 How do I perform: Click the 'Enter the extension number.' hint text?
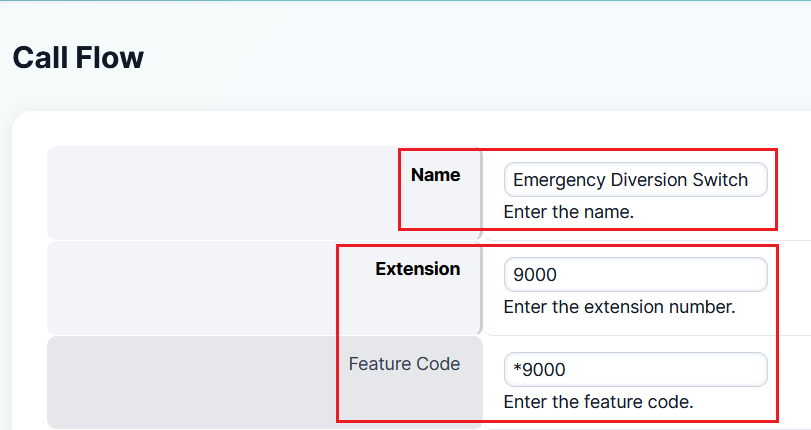click(x=619, y=307)
